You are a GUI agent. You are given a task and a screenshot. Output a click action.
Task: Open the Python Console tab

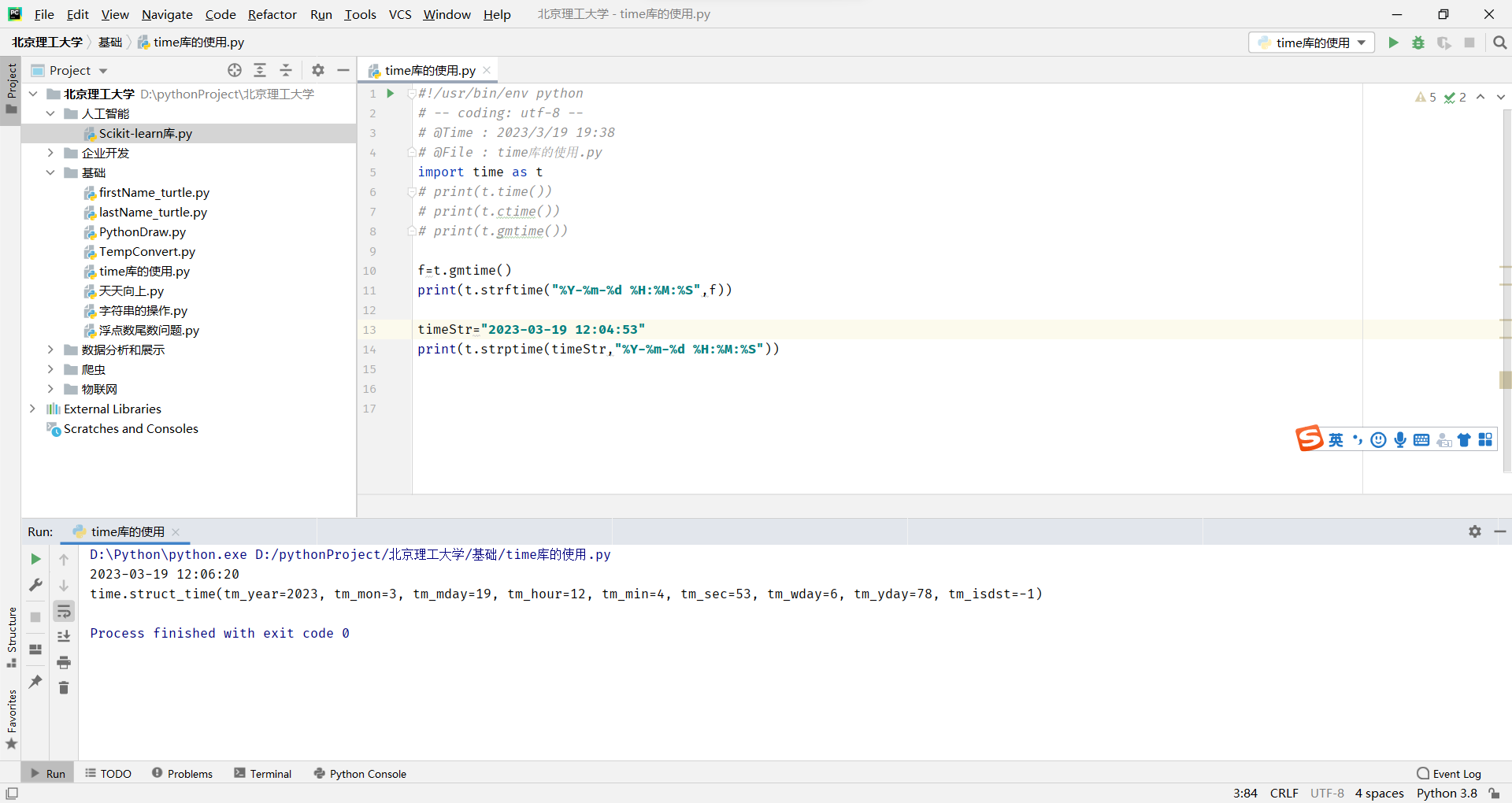[360, 774]
